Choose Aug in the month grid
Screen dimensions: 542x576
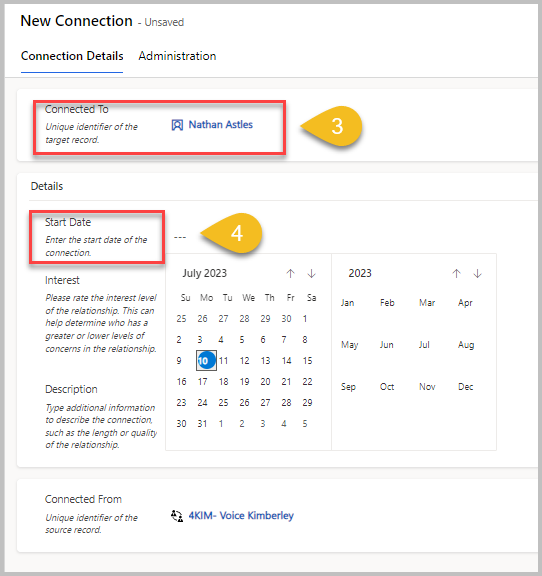(466, 345)
